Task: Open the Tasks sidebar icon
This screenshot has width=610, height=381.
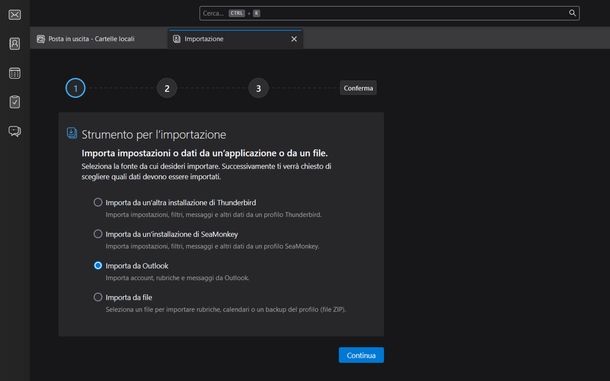Action: [x=15, y=102]
